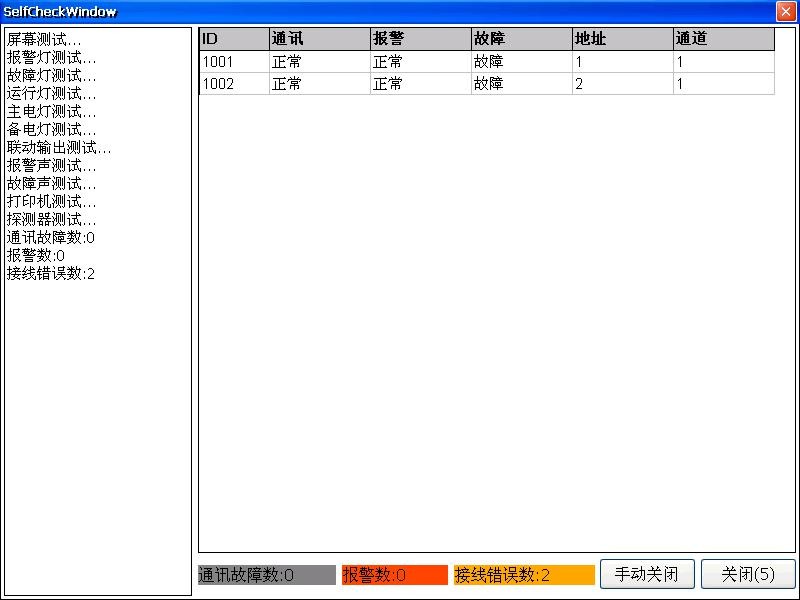
Task: Select log line 探测器测试...
Action: click(x=51, y=219)
